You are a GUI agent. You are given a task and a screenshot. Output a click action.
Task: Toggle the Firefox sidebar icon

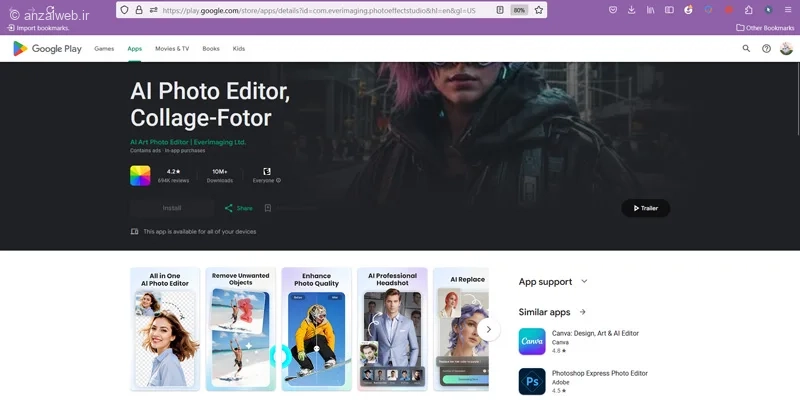pos(669,10)
